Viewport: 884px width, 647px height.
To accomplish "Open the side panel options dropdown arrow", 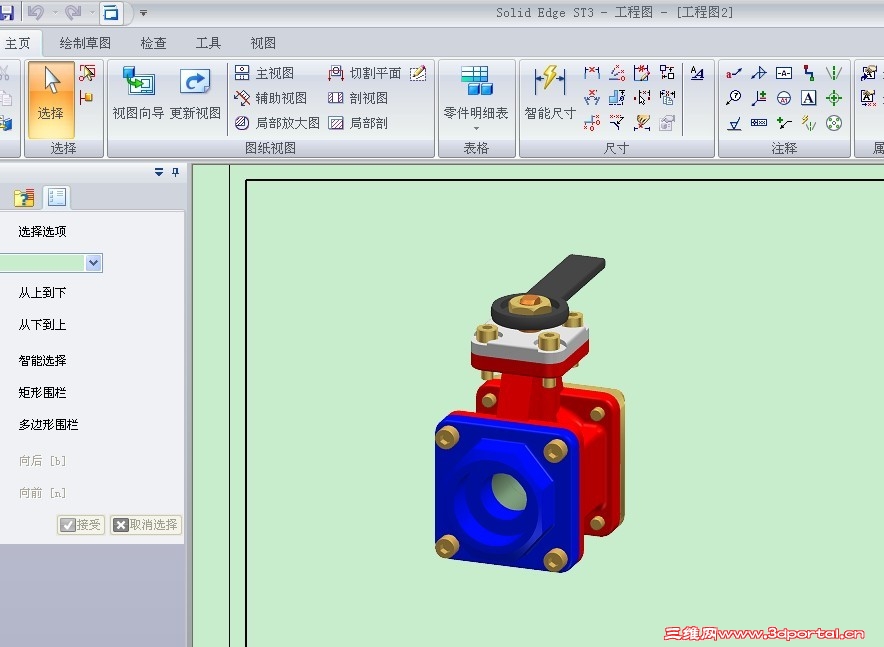I will (159, 172).
